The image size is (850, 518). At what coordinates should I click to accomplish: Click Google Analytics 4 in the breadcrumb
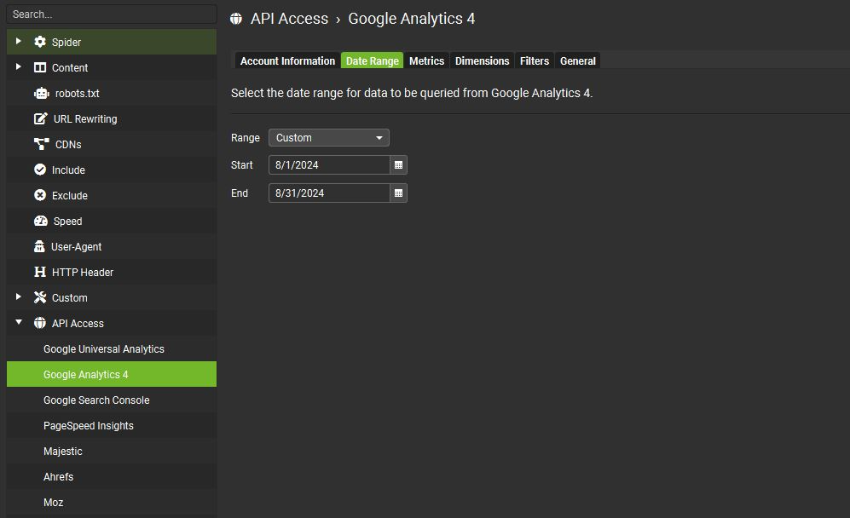pos(411,19)
